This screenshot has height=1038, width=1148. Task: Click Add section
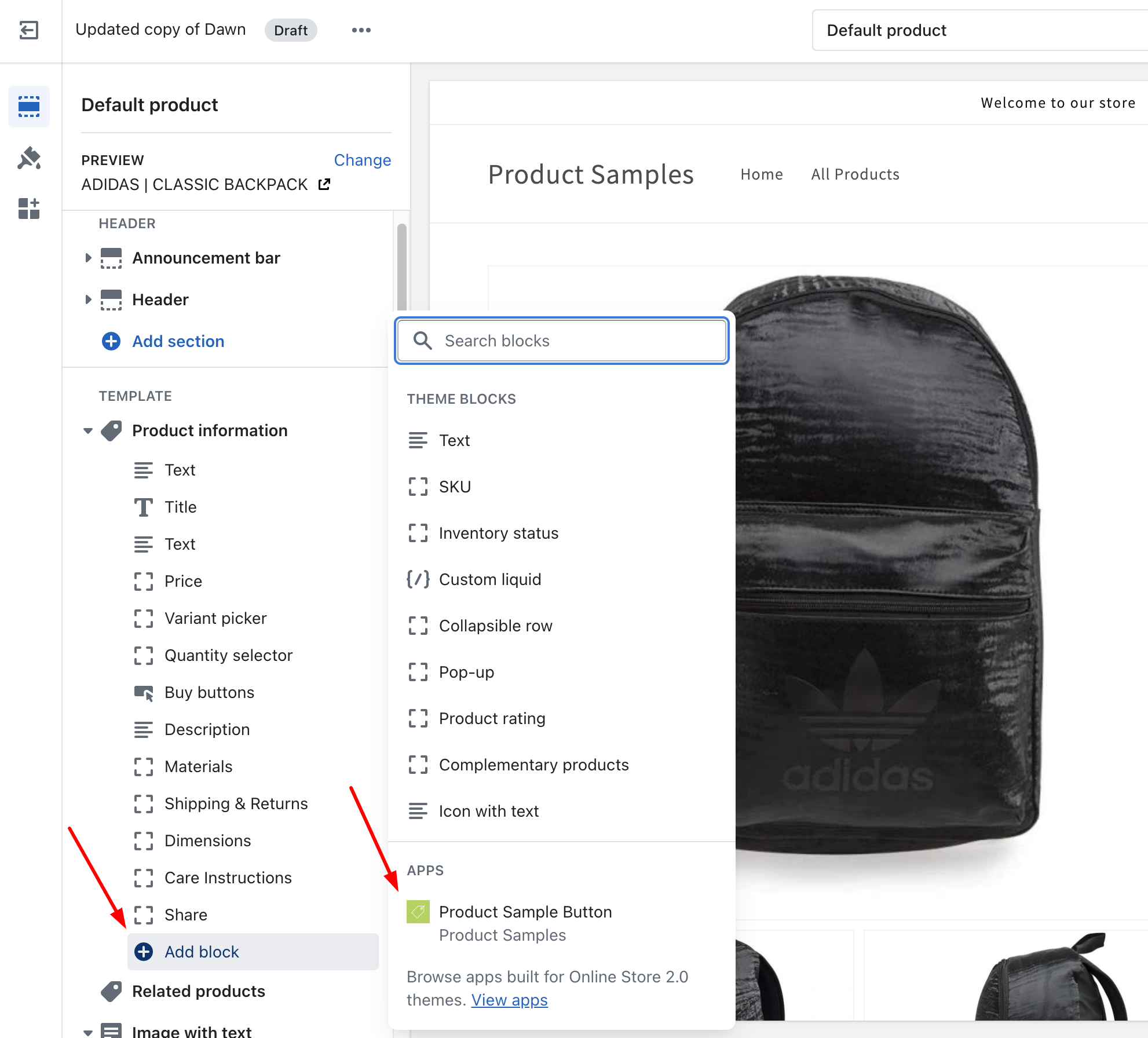[178, 341]
